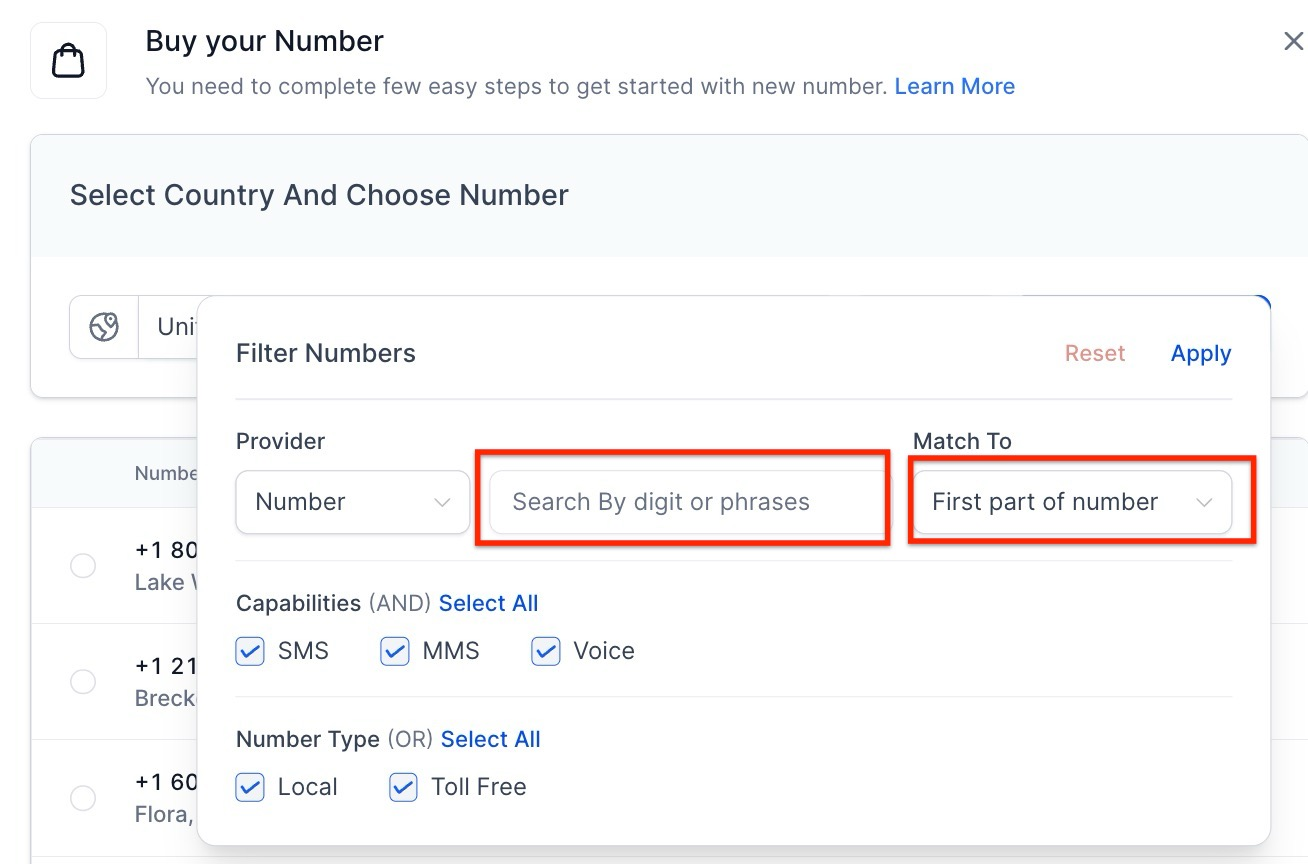The height and width of the screenshot is (864, 1308).
Task: Close the Buy your Number dialog
Action: (x=1293, y=41)
